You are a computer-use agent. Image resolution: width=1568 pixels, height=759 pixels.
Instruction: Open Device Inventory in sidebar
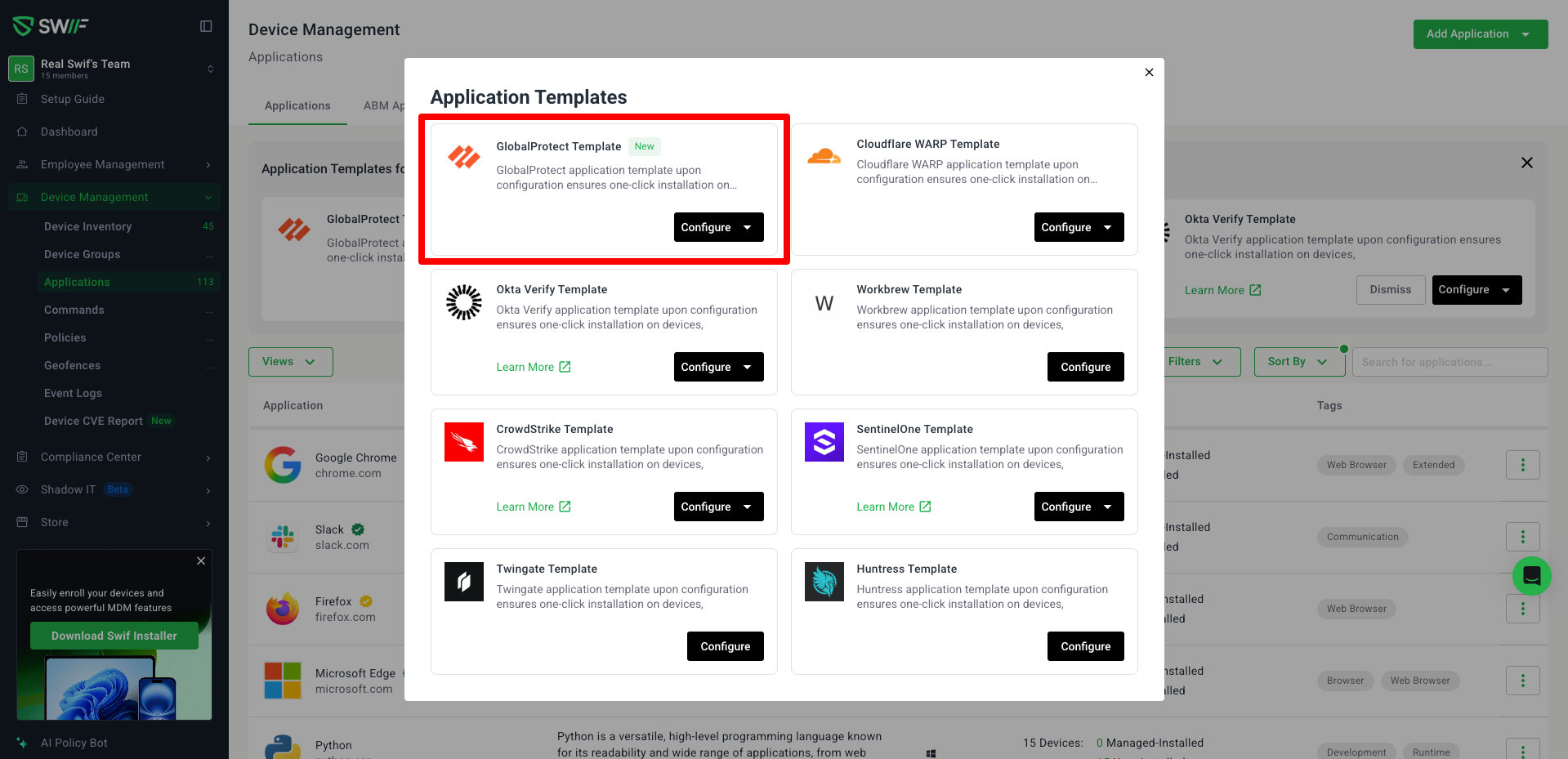click(87, 226)
